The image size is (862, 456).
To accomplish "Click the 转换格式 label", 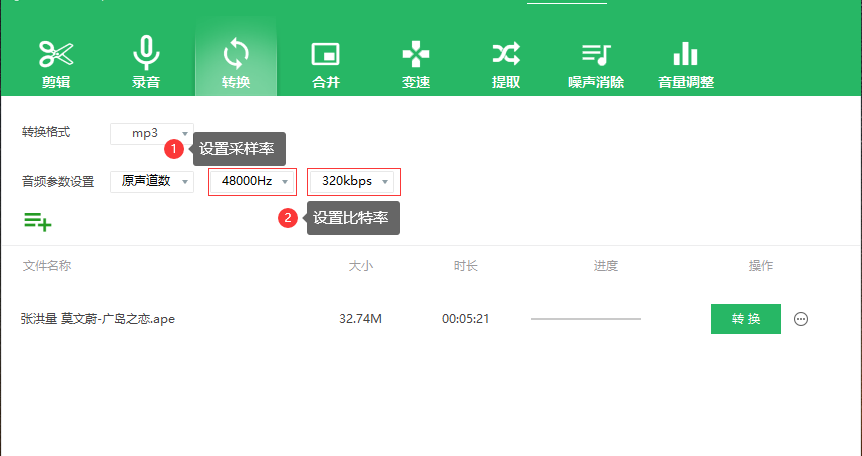I will [x=46, y=132].
